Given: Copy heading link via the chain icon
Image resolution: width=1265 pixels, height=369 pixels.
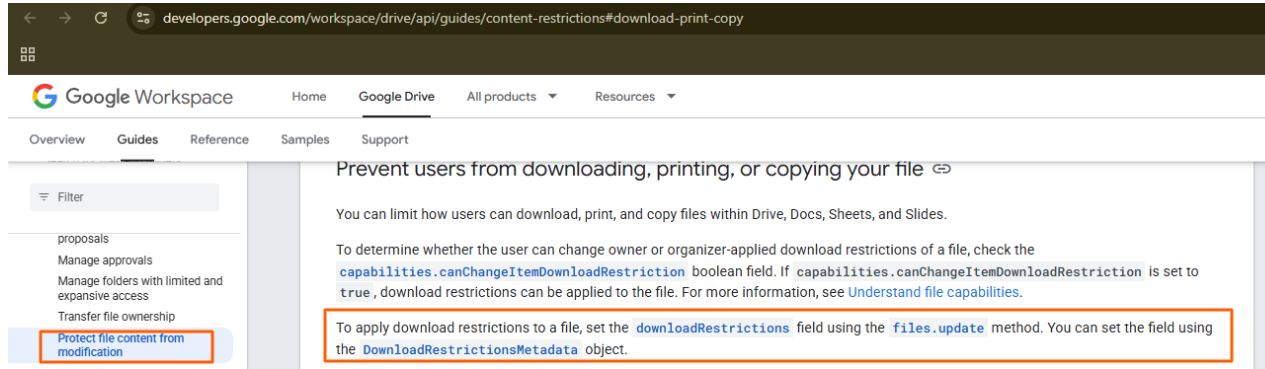Looking at the screenshot, I should pyautogui.click(x=941, y=169).
